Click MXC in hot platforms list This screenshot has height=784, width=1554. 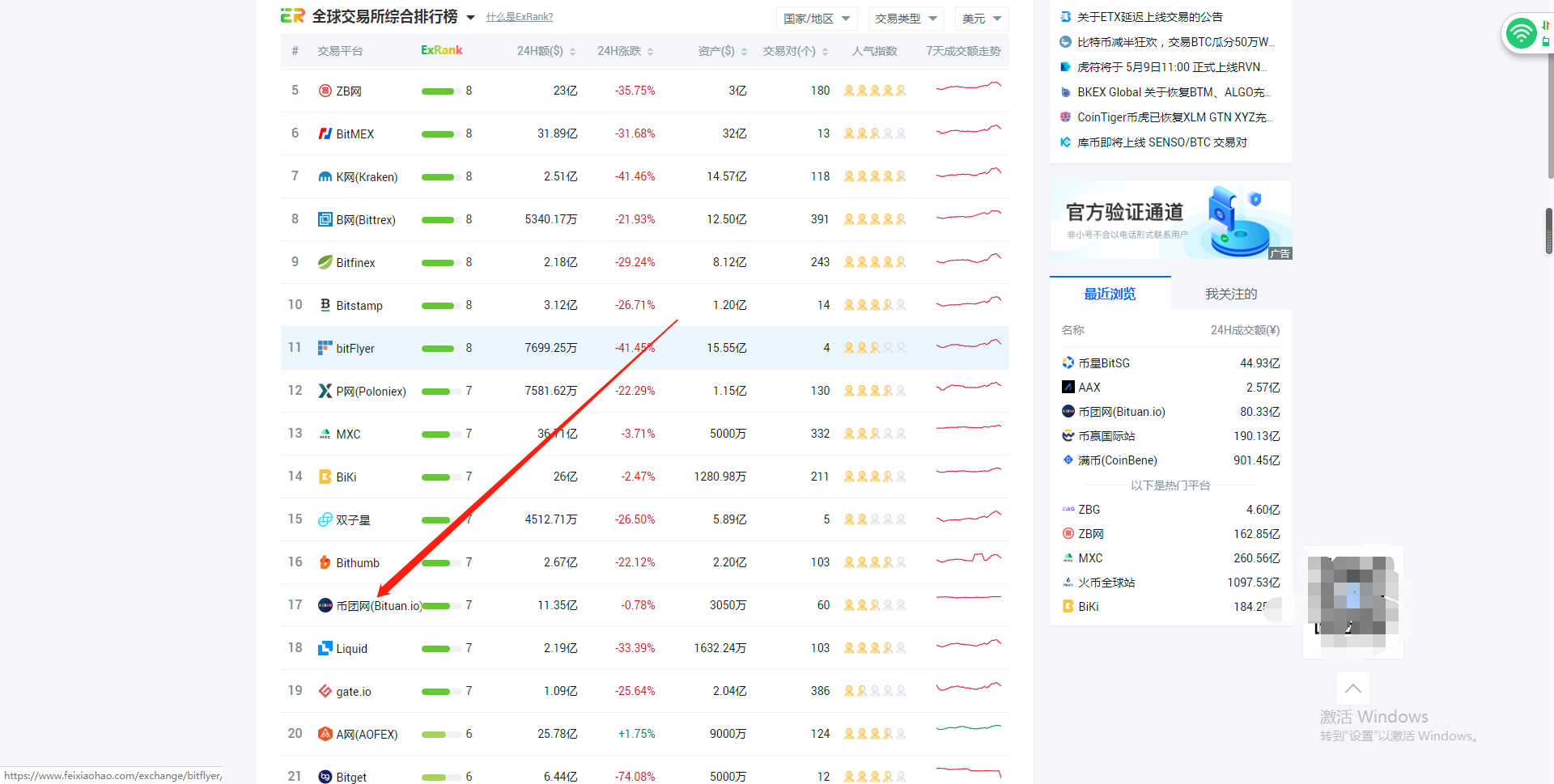(1090, 558)
